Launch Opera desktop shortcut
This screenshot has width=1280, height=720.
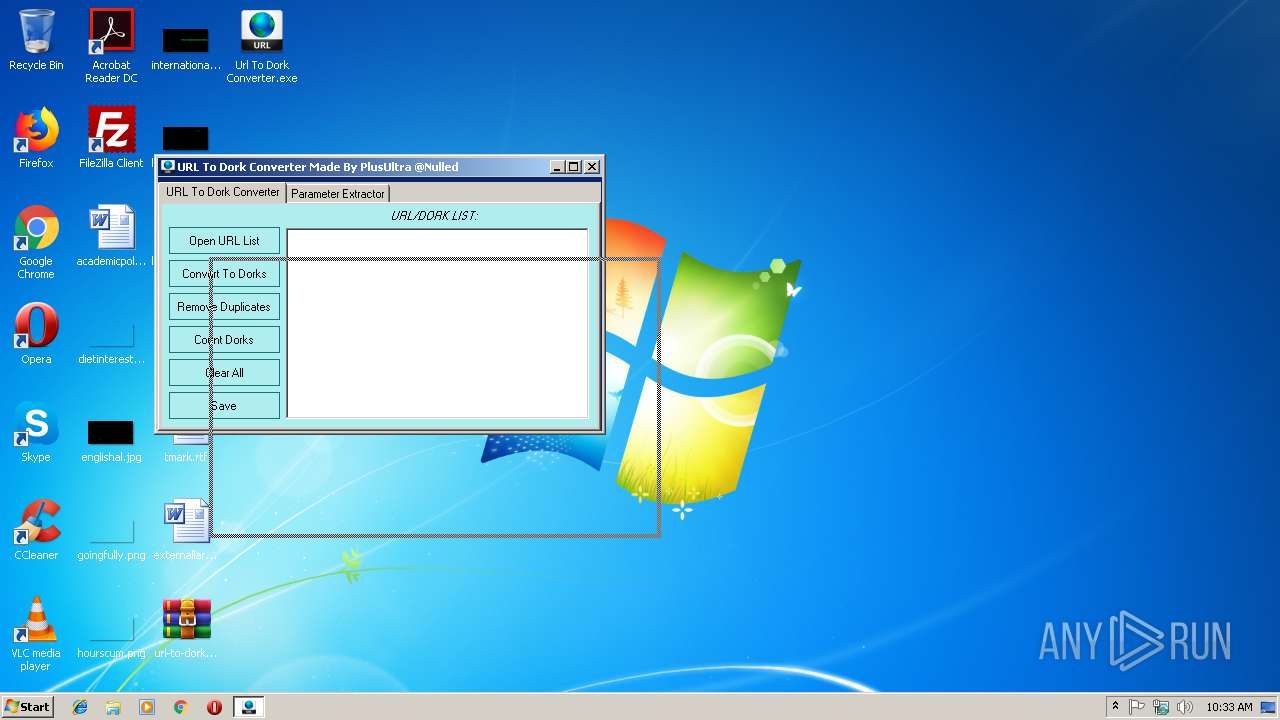tap(36, 334)
